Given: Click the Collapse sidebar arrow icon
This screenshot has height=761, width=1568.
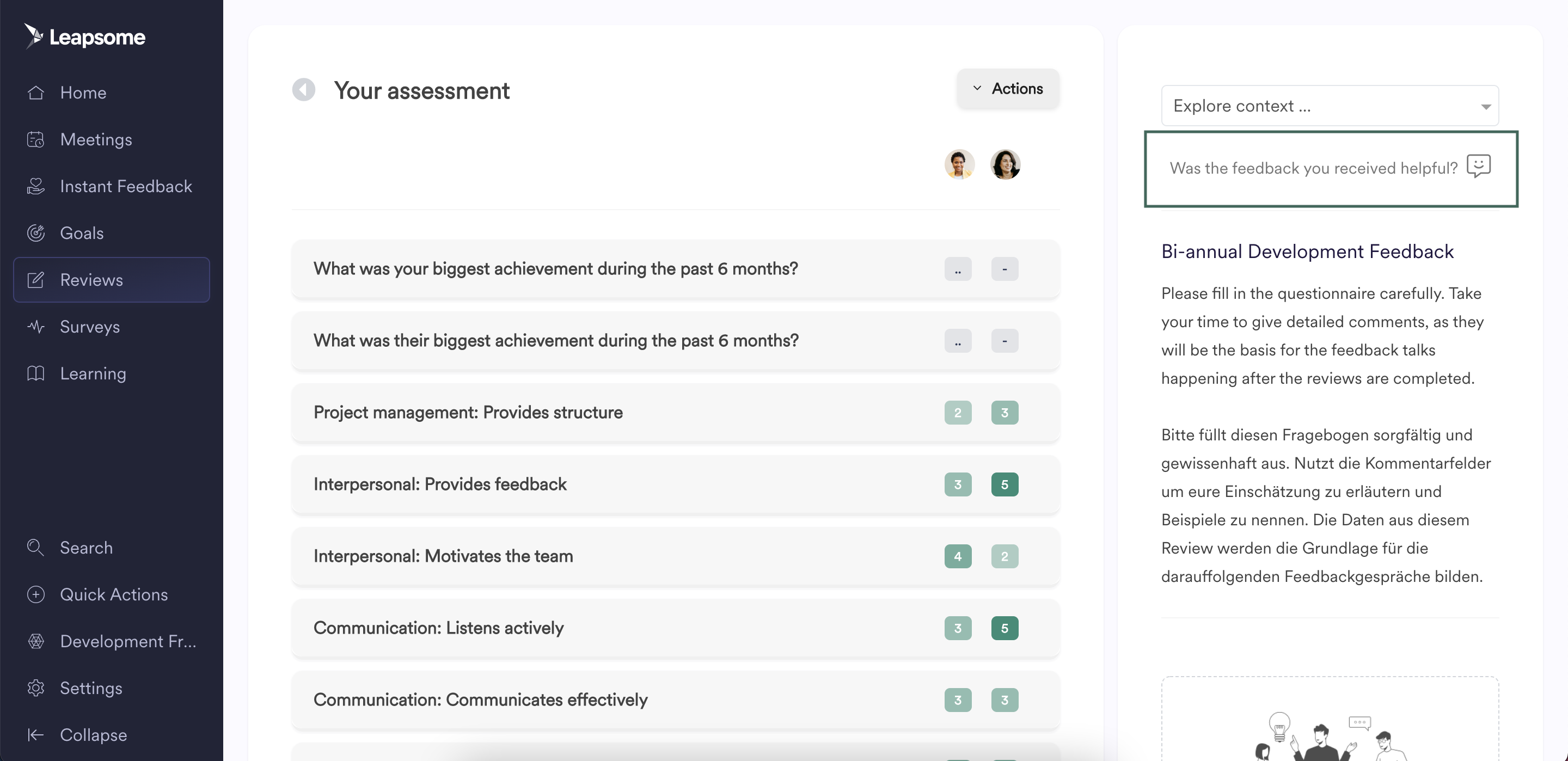Looking at the screenshot, I should coord(36,735).
